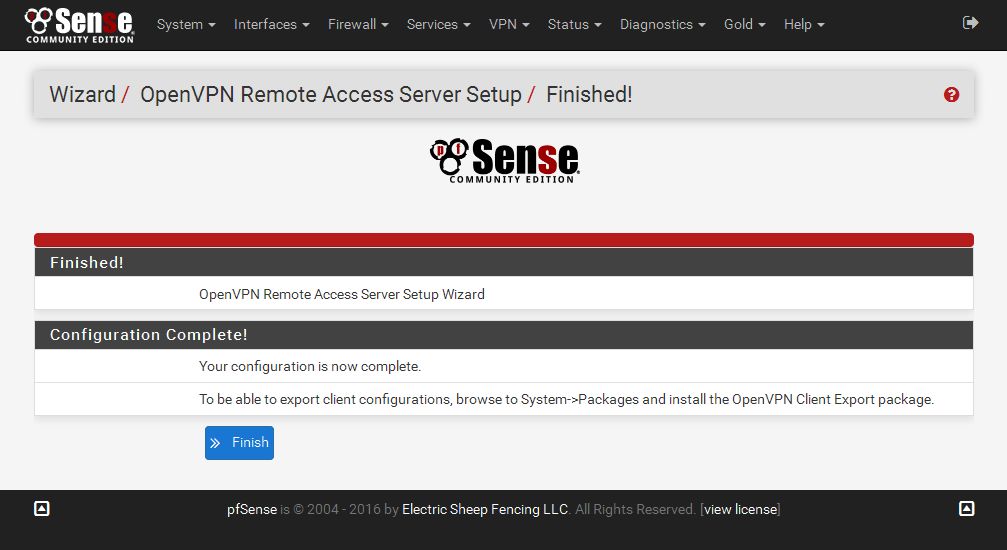Viewport: 1007px width, 550px height.
Task: Open the Gold menu
Action: [x=745, y=24]
